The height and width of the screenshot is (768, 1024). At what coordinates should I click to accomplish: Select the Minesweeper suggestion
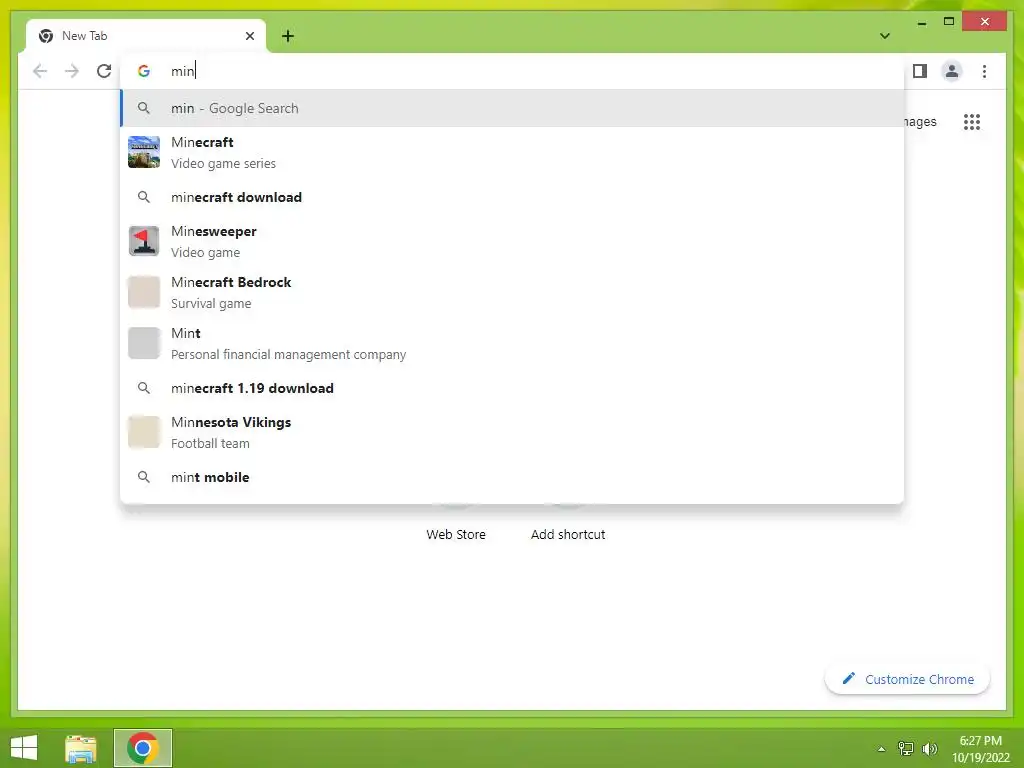tap(513, 242)
